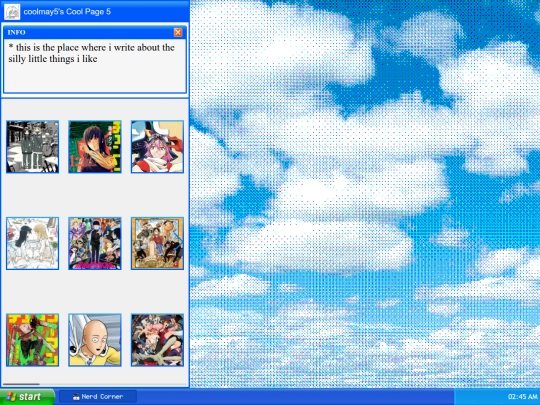Open the red and yellow chainsaw cover thumbnail
This screenshot has height=405, width=540.
[x=32, y=340]
